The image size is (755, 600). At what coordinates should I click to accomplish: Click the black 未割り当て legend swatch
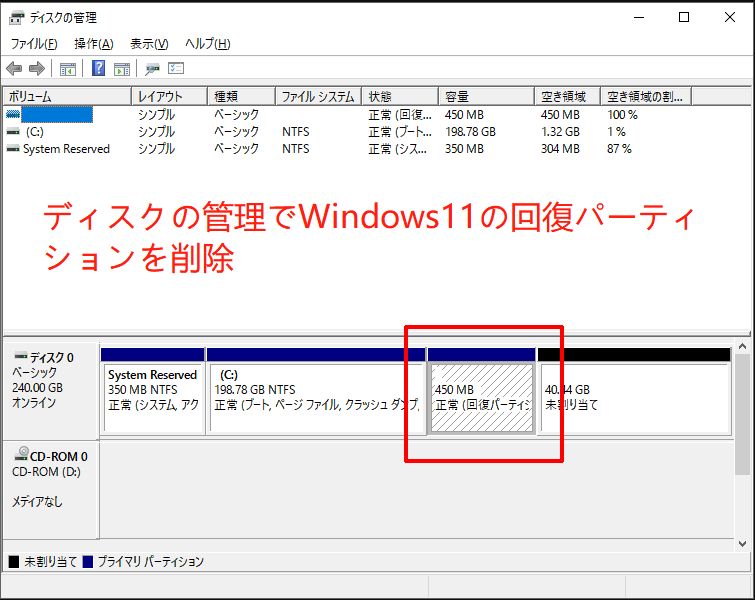14,561
